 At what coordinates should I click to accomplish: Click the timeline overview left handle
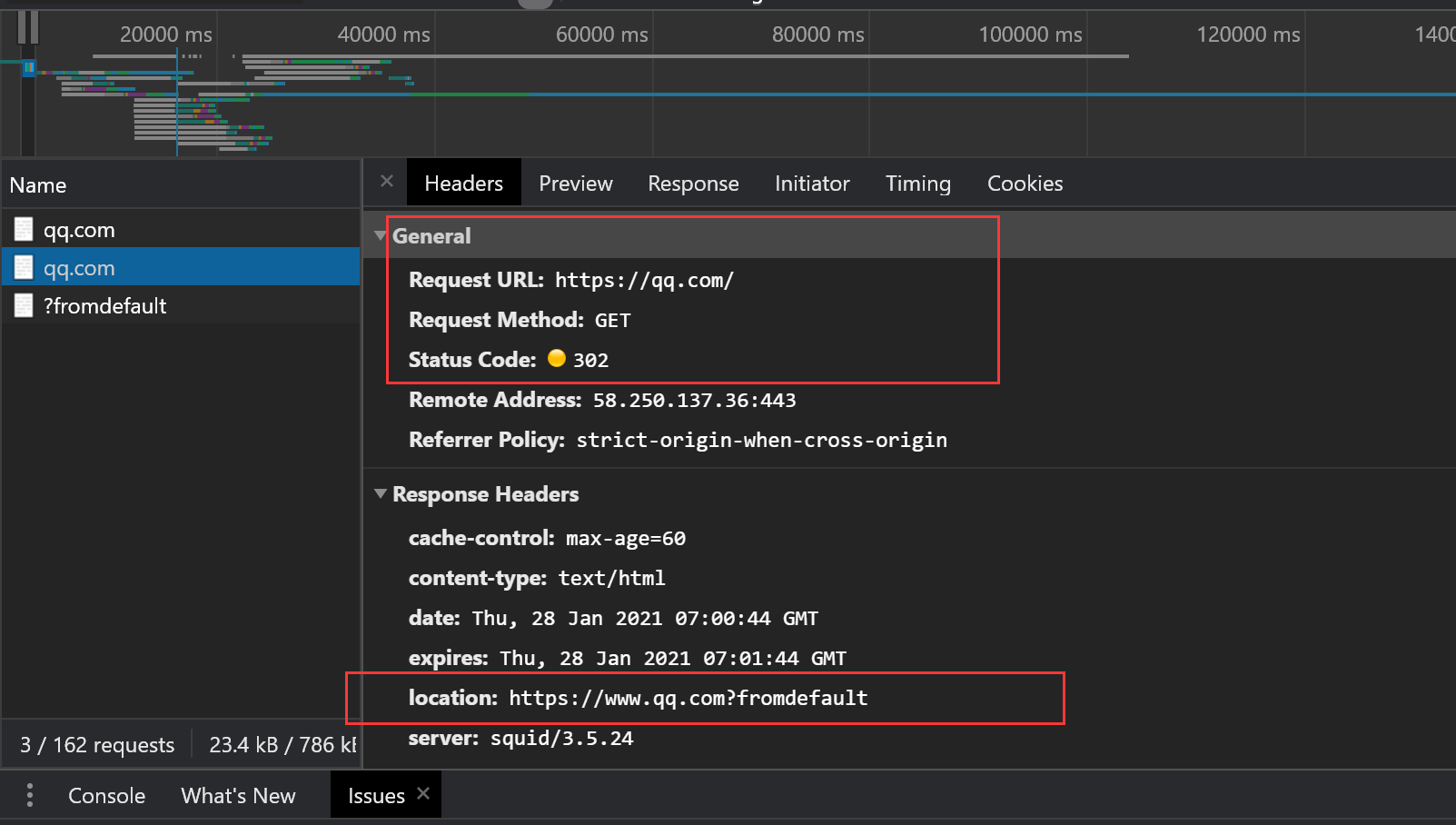coord(24,27)
